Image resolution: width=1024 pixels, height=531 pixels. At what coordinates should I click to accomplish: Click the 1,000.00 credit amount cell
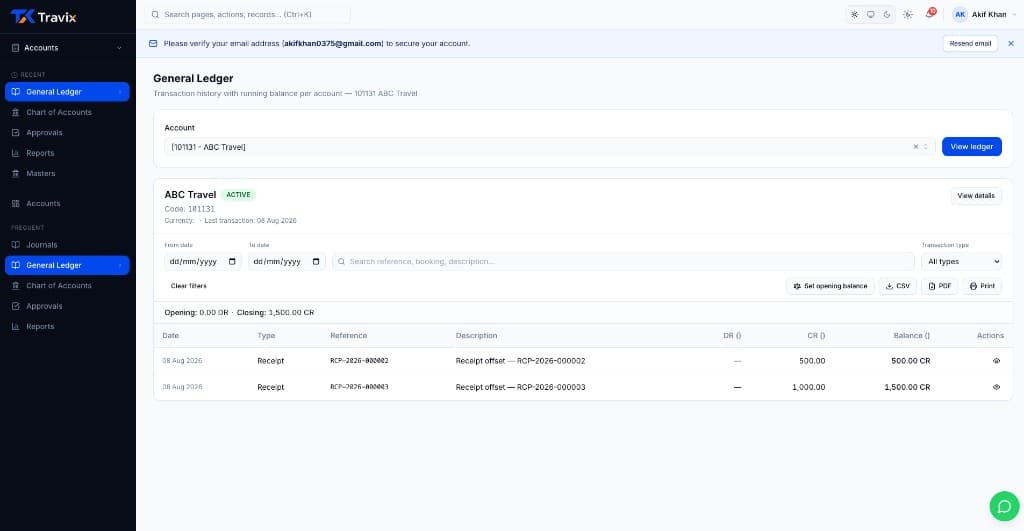(808, 387)
